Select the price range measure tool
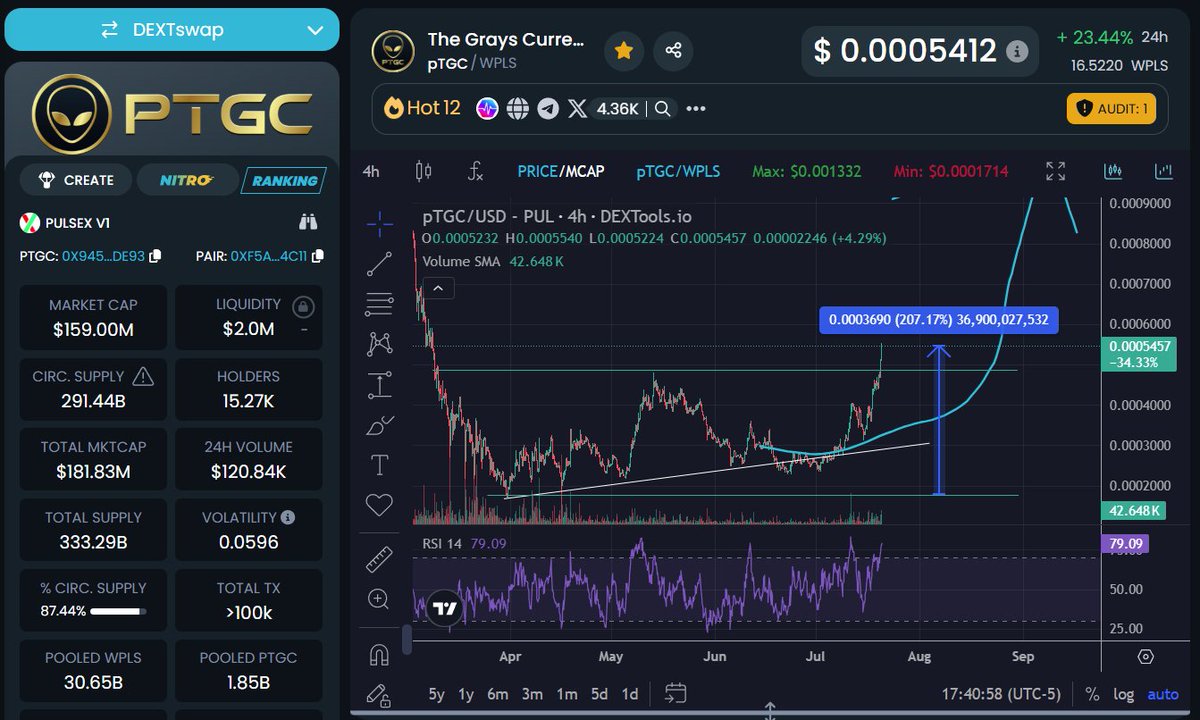Viewport: 1200px width, 720px height. pos(379,384)
